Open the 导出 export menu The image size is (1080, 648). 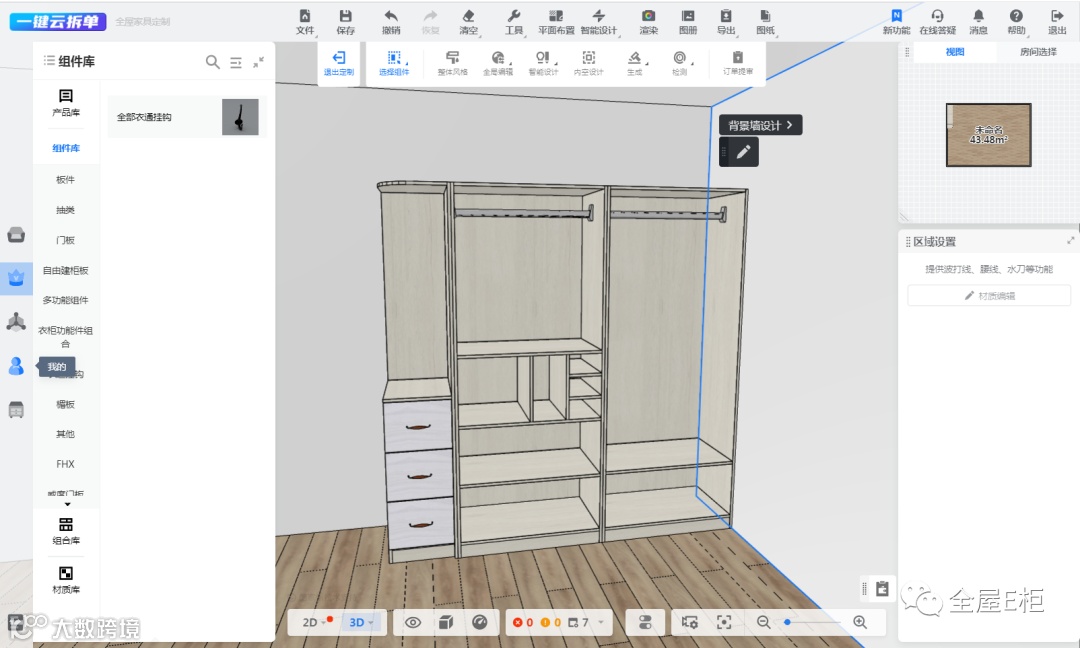click(x=726, y=22)
